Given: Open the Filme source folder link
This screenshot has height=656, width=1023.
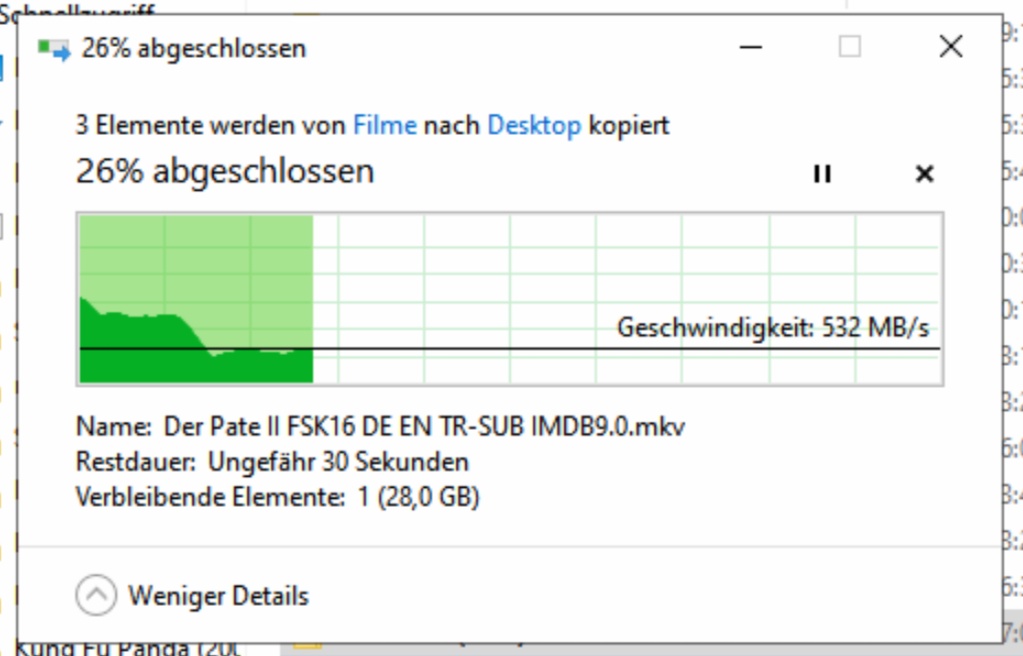Looking at the screenshot, I should [x=385, y=125].
